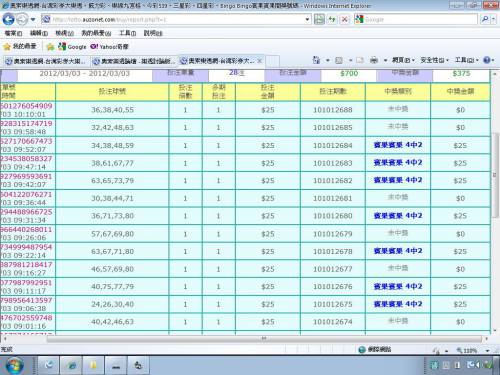
Task: Click the scroll right arrow of horizontal scrollbar
Action: tap(486, 339)
